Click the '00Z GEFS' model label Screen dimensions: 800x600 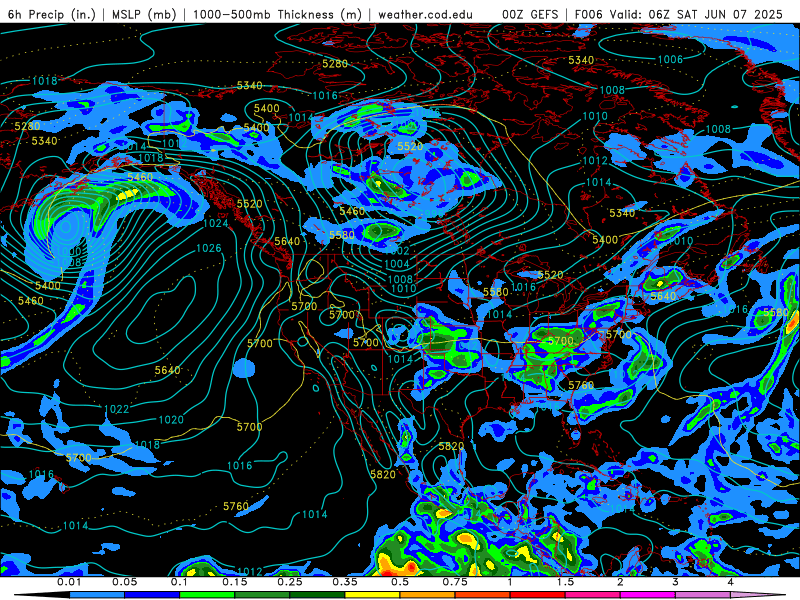[530, 14]
